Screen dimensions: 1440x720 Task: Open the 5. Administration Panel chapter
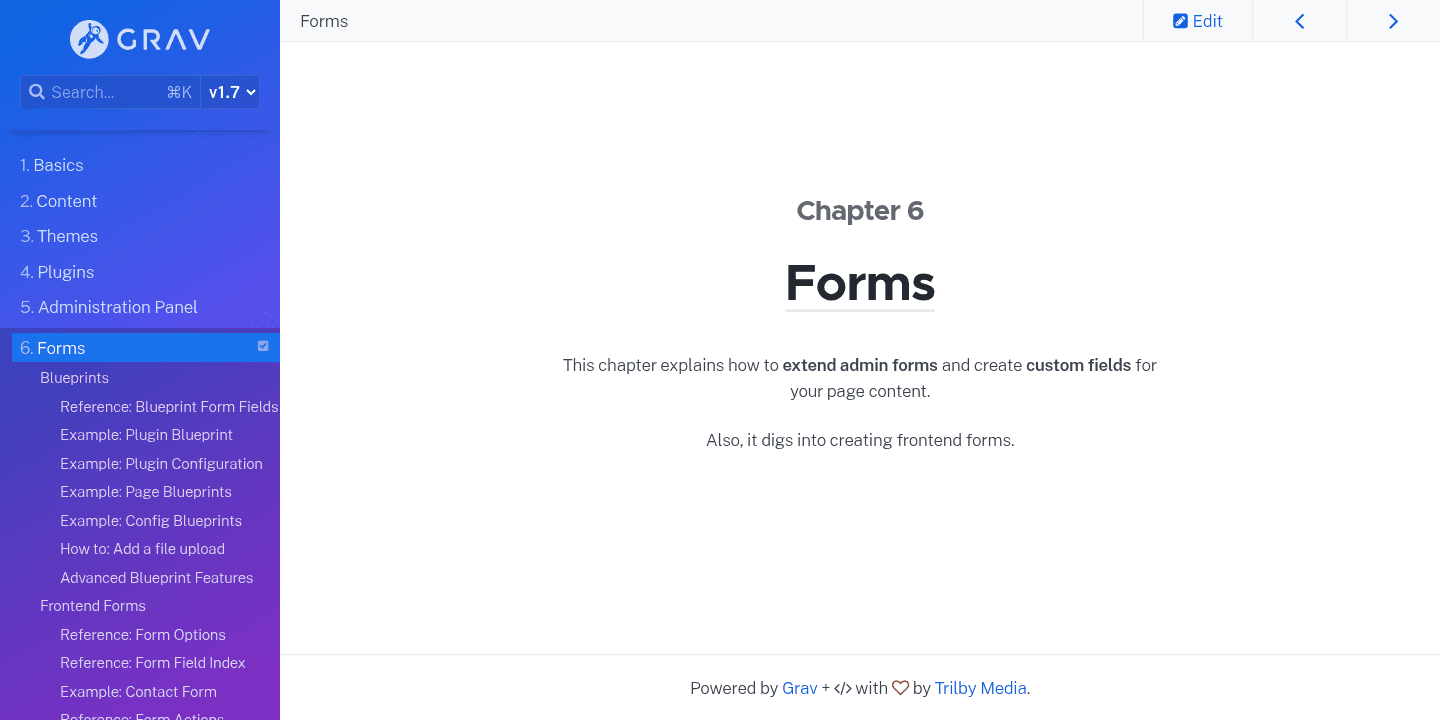(x=107, y=307)
